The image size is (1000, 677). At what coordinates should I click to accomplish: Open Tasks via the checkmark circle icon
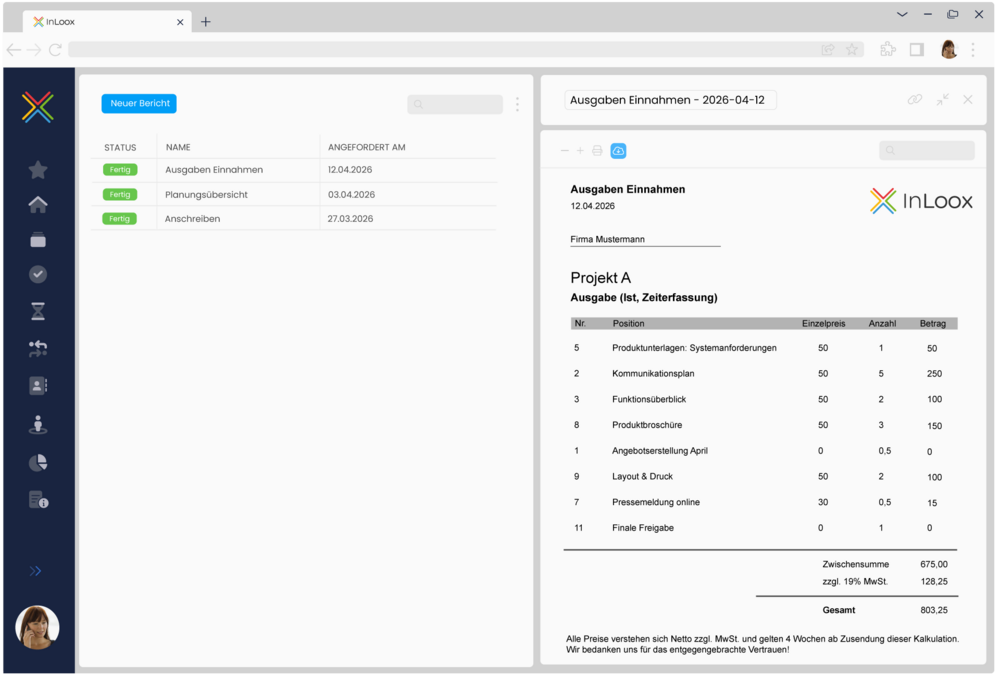(x=37, y=274)
